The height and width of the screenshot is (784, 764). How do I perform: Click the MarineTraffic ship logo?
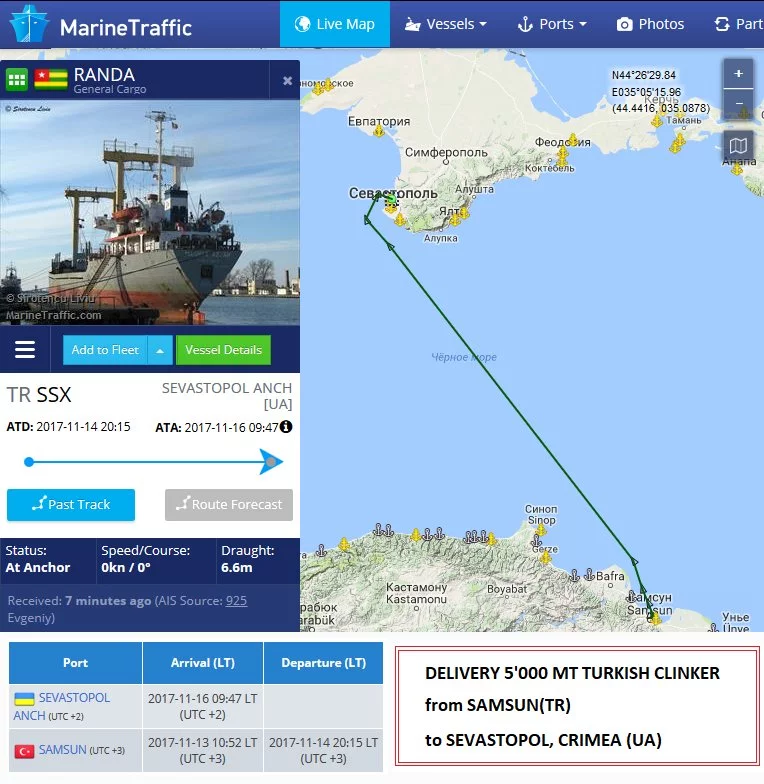pyautogui.click(x=29, y=24)
